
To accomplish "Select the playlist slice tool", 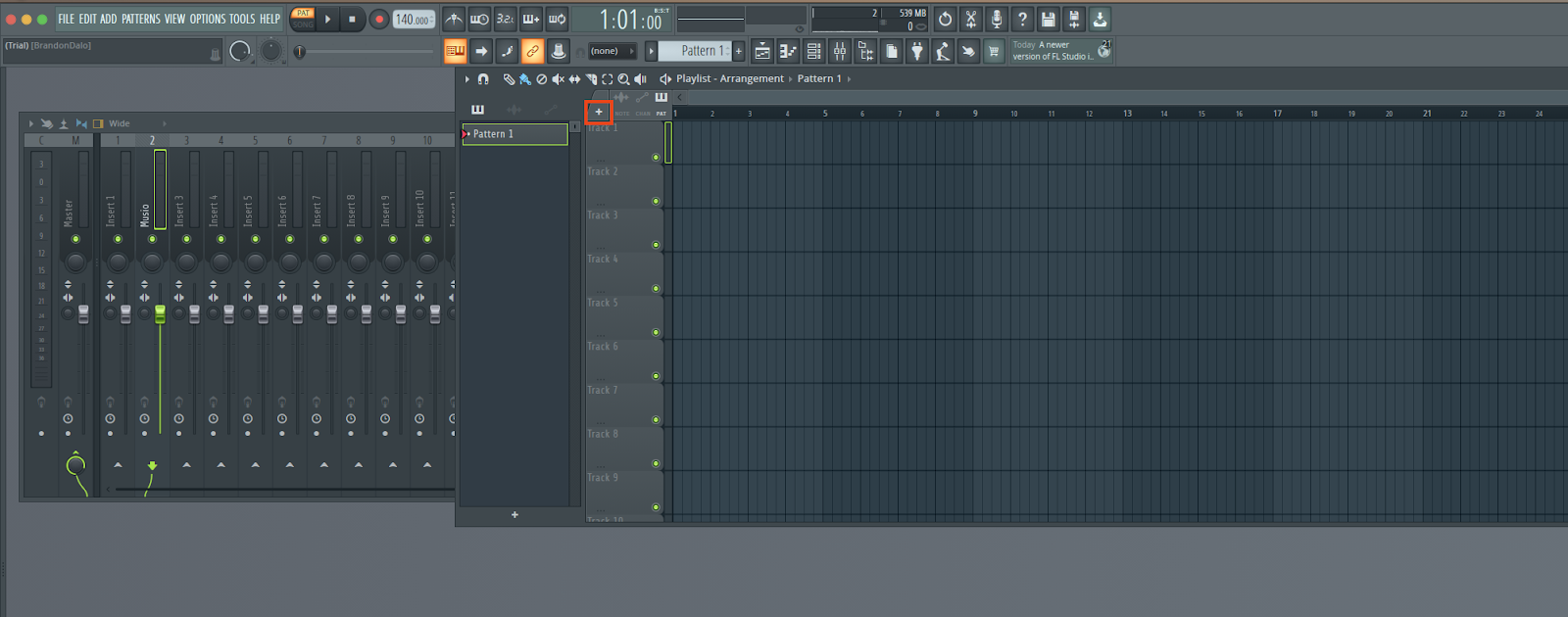I will (591, 79).
